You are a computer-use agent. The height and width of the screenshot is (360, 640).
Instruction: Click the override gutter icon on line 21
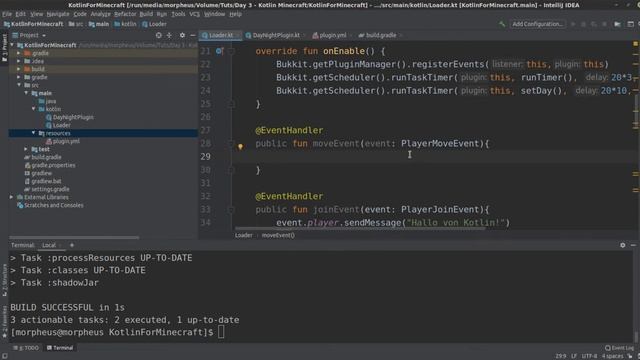point(219,51)
